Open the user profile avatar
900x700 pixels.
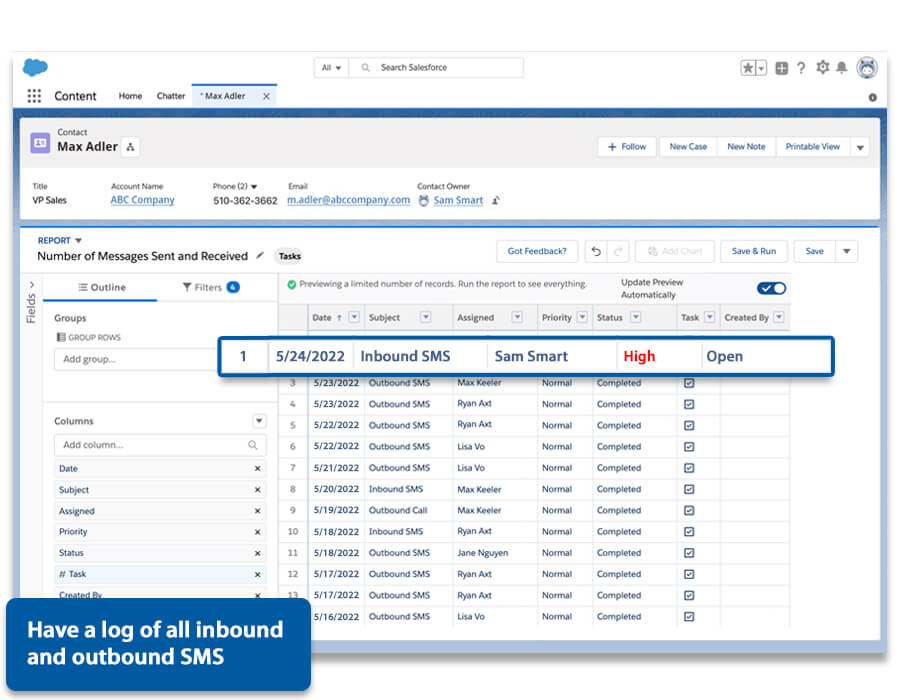pyautogui.click(x=867, y=68)
